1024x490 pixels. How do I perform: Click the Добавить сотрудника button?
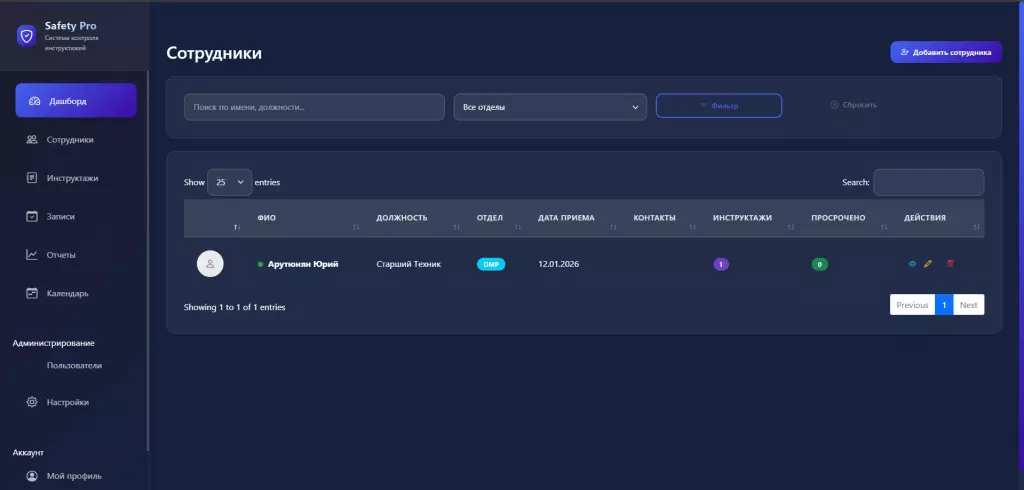coord(945,52)
